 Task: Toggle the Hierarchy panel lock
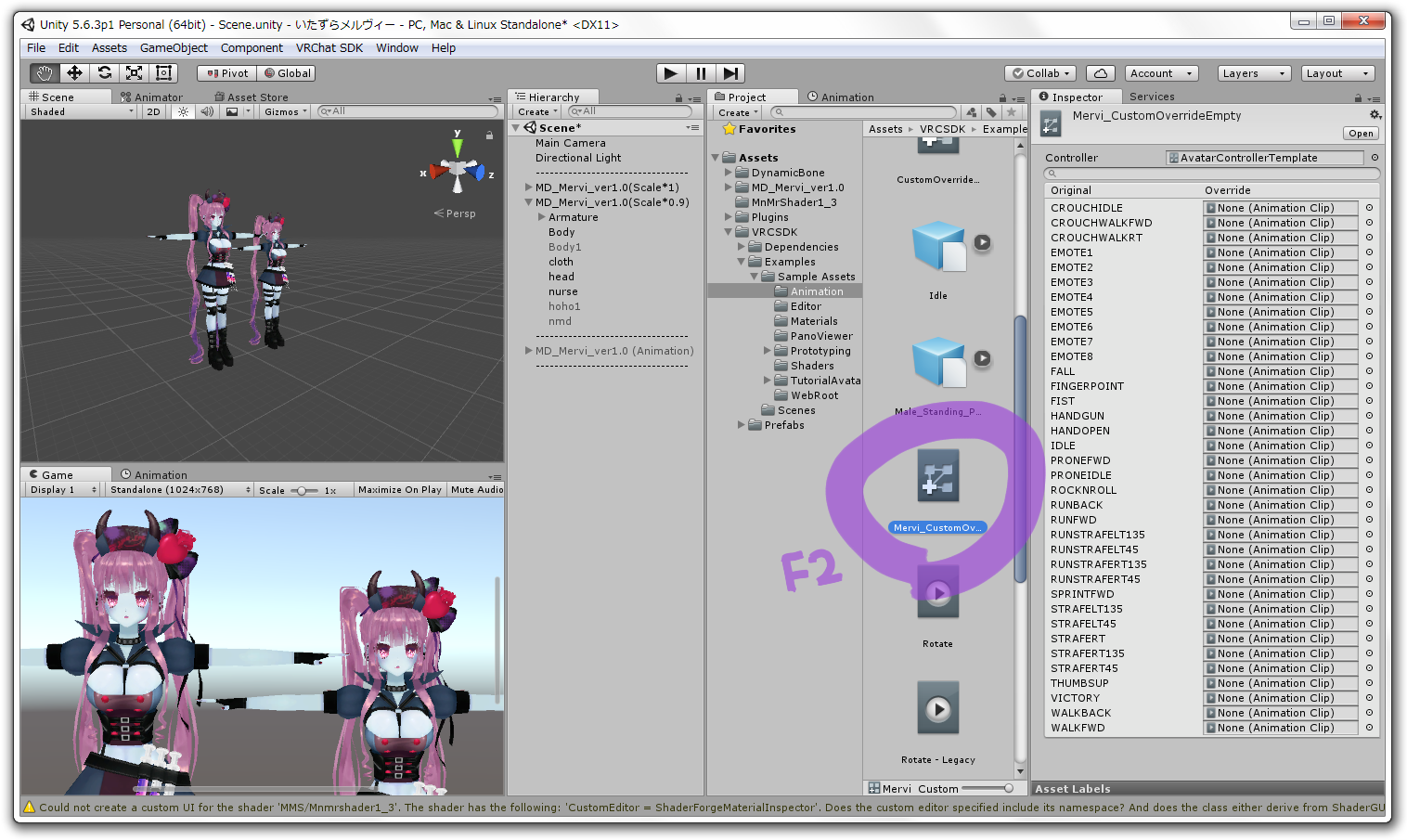(x=678, y=97)
